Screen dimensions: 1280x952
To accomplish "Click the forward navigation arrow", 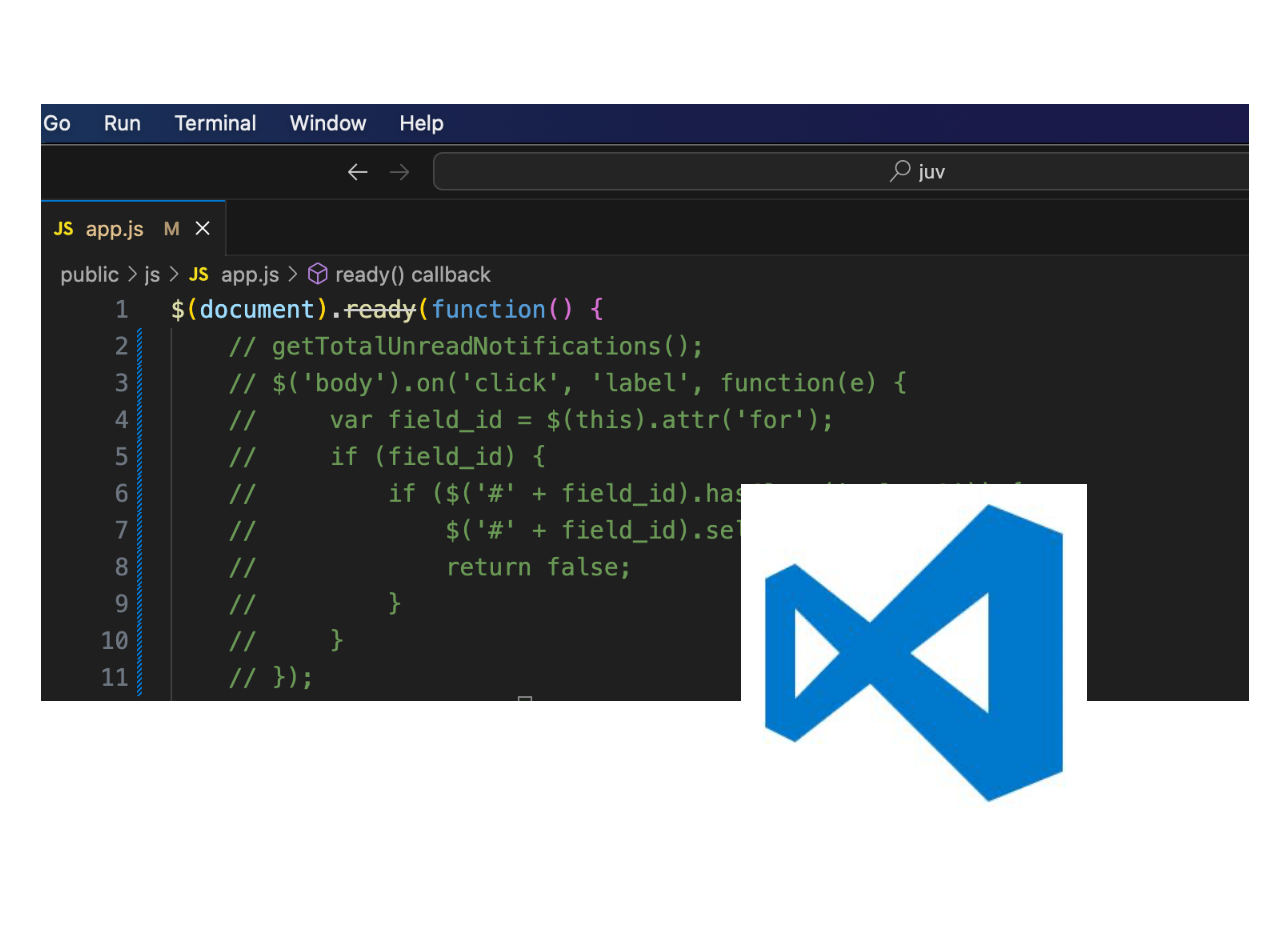I will [x=399, y=171].
